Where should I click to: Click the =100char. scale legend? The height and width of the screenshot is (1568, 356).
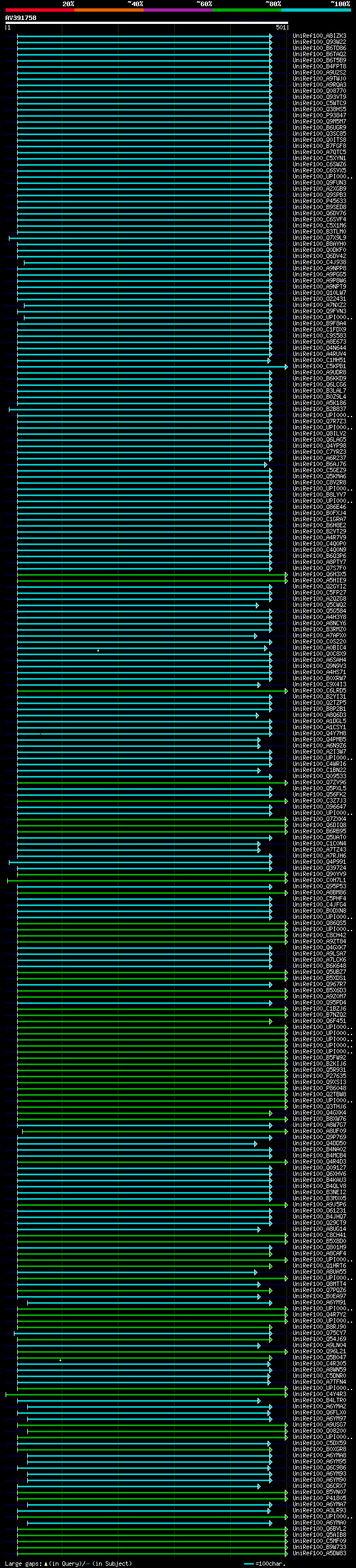(x=264, y=1564)
